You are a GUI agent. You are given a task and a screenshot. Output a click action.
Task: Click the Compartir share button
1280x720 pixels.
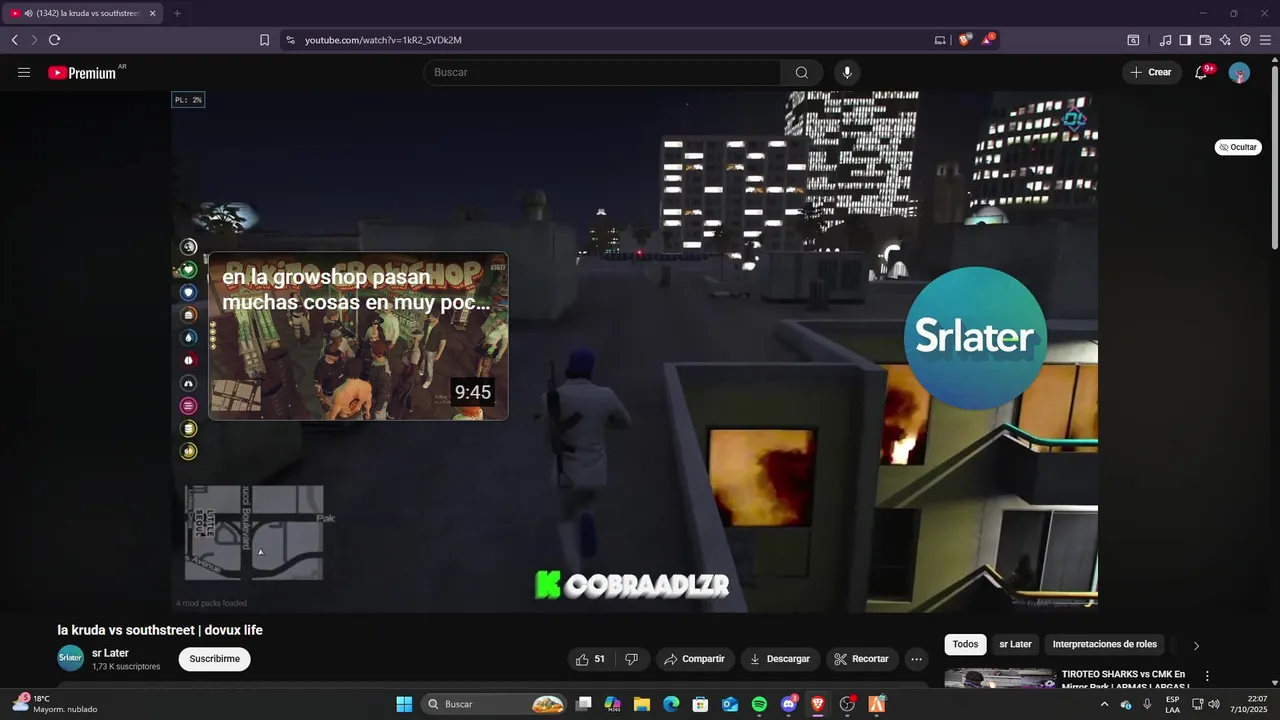click(693, 659)
